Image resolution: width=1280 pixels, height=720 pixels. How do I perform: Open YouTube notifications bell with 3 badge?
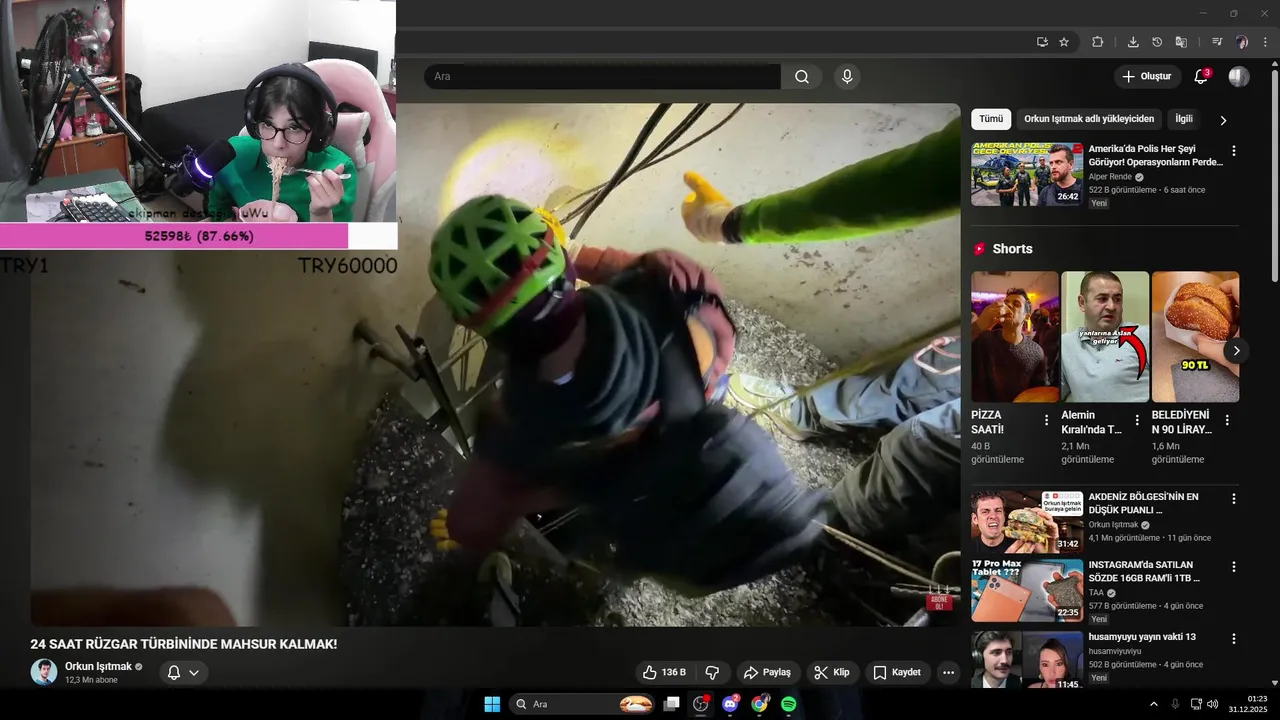(1202, 77)
